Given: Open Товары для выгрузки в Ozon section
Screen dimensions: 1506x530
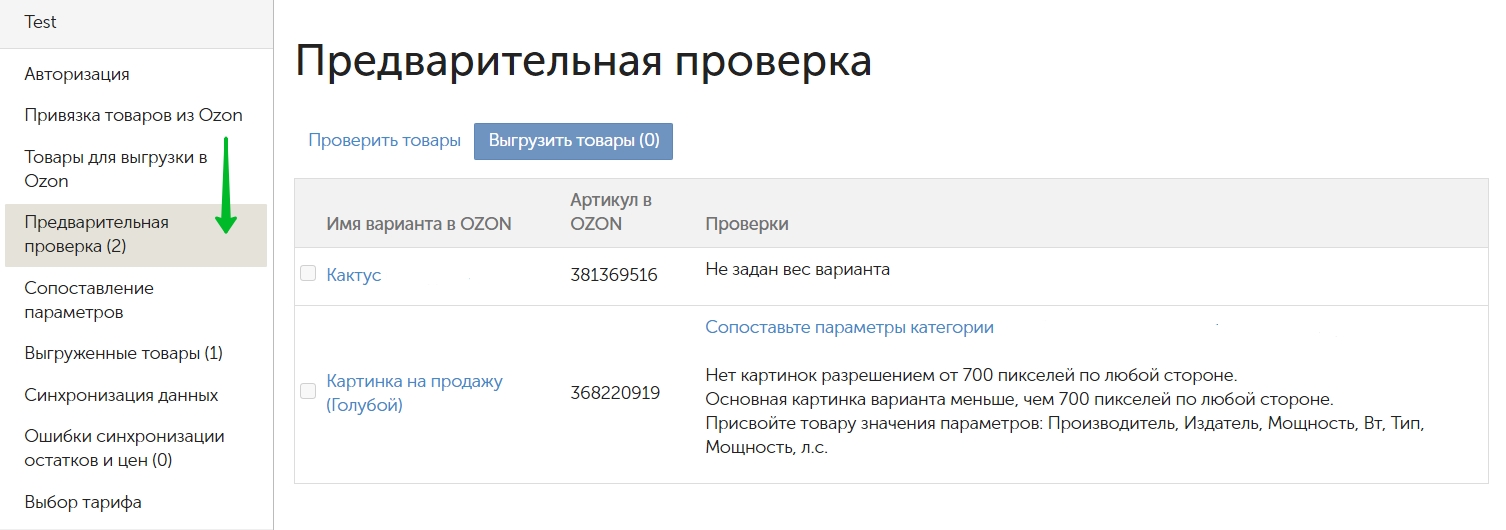Looking at the screenshot, I should tap(115, 169).
